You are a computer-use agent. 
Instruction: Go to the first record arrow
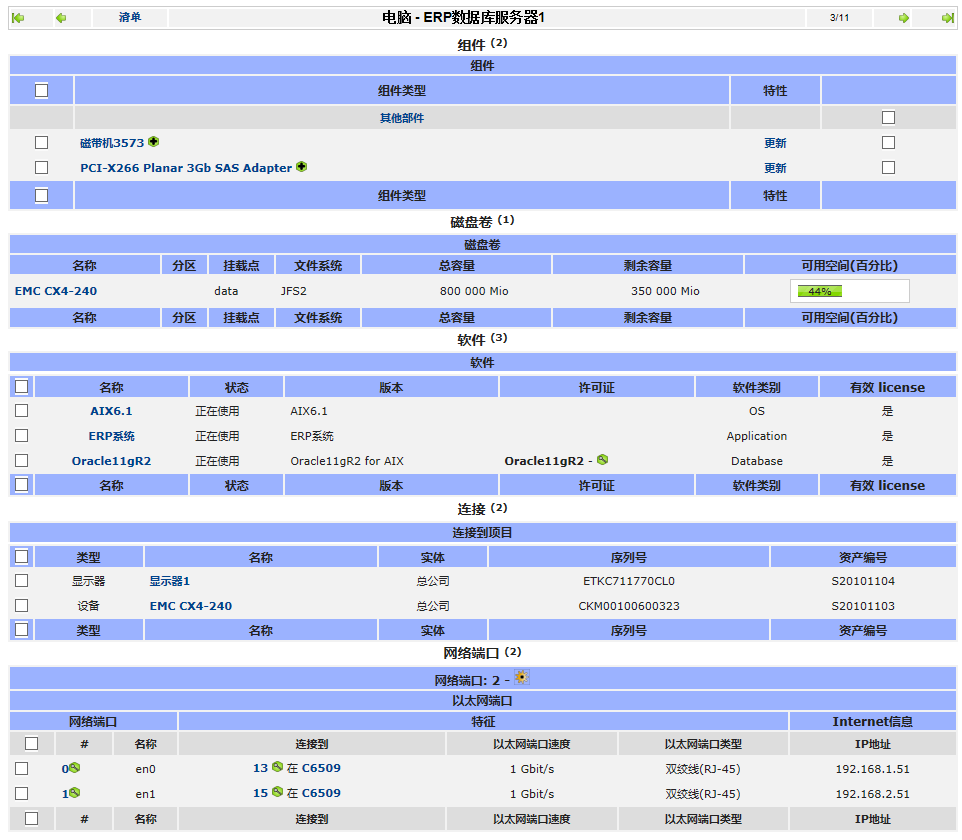point(17,18)
